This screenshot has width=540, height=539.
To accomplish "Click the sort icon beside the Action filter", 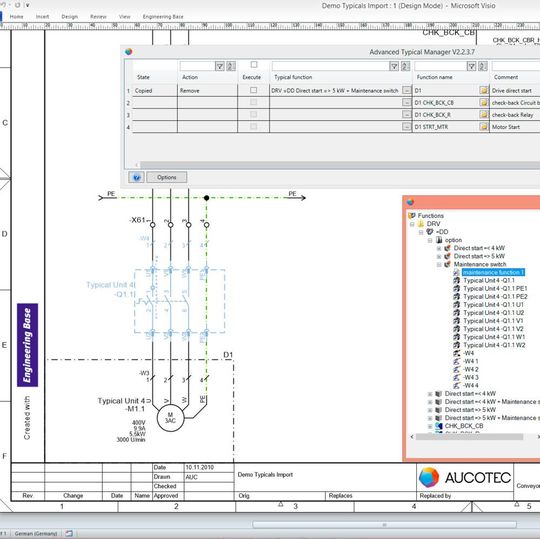I will [231, 66].
